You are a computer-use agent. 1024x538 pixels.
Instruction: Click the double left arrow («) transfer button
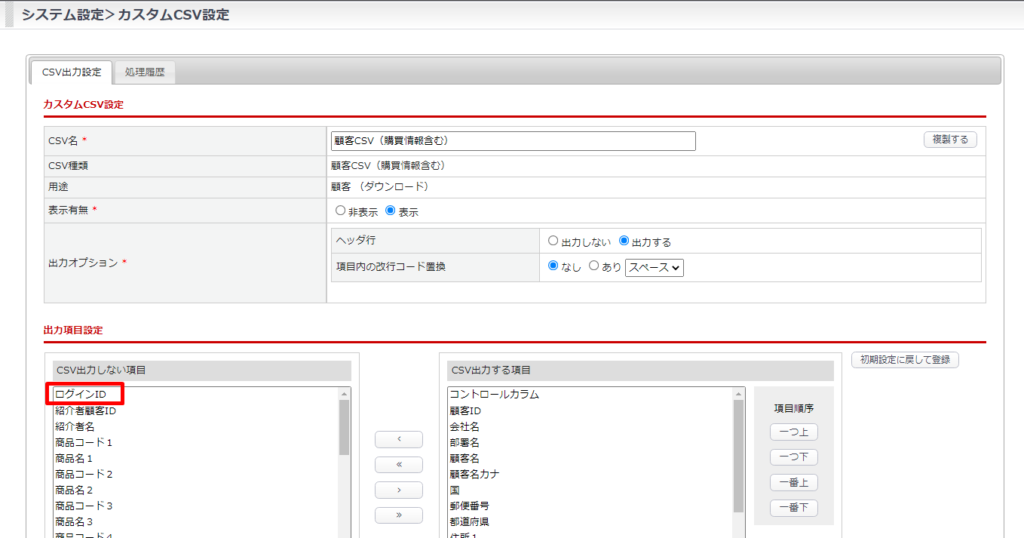pyautogui.click(x=398, y=464)
